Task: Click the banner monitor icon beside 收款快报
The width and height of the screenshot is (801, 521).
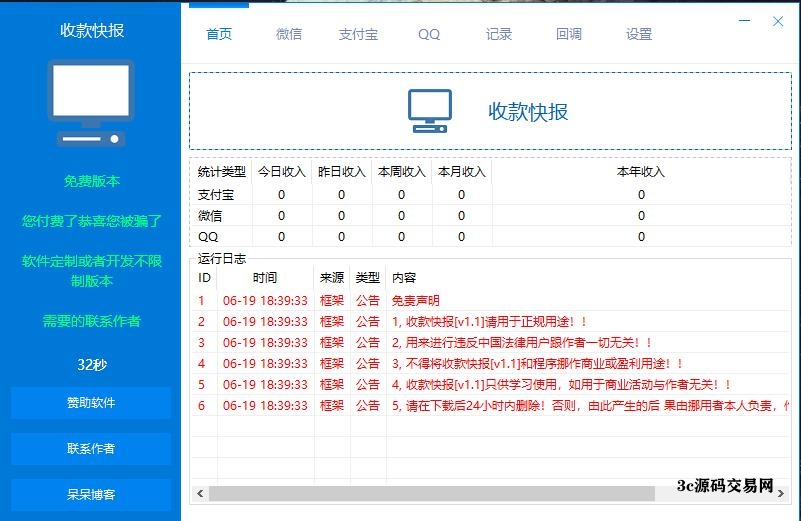Action: (430, 111)
